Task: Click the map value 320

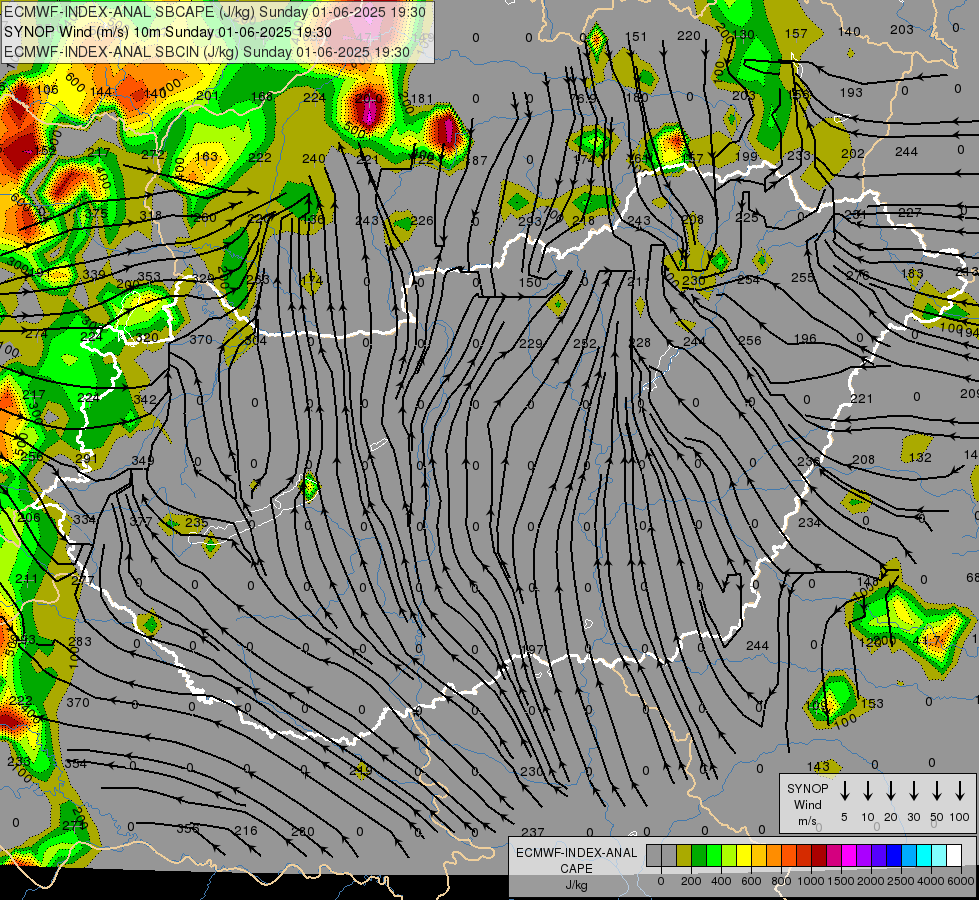Action: click(147, 338)
